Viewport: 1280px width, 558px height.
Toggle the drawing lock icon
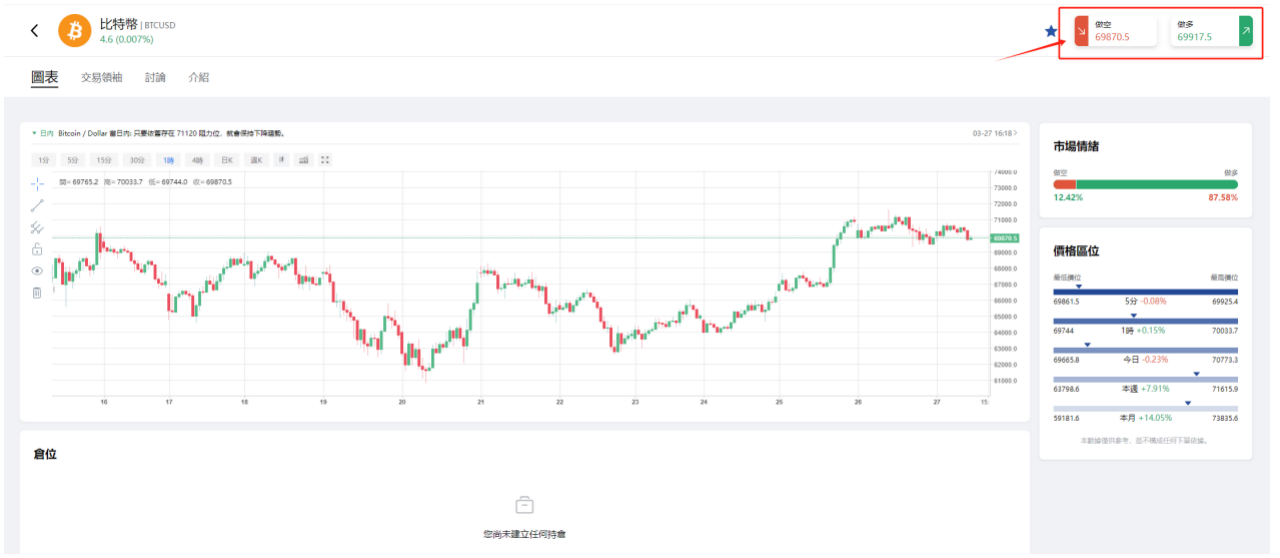coord(37,249)
